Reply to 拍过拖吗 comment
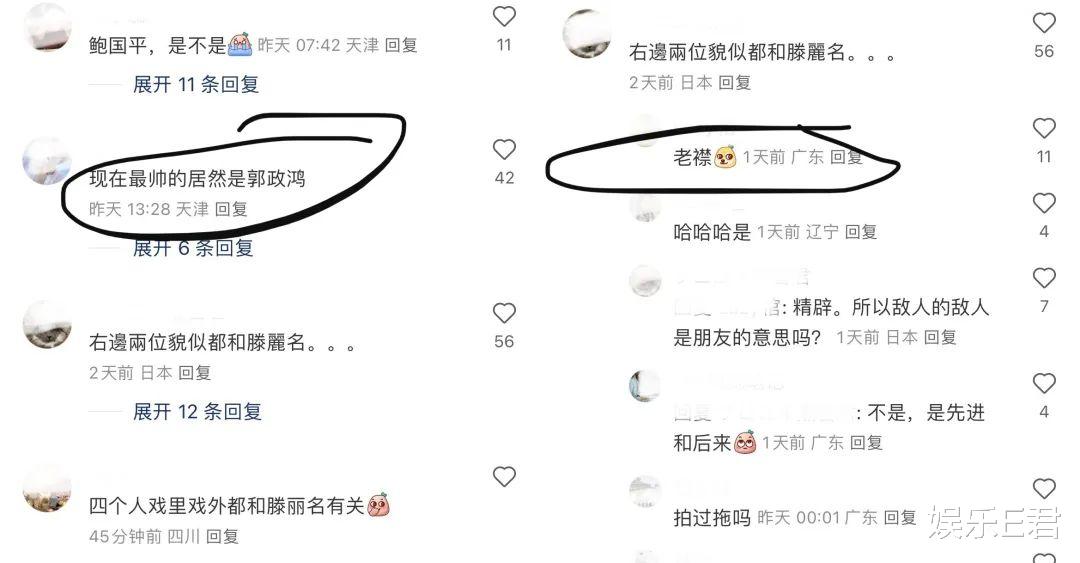The height and width of the screenshot is (563, 1080). tap(900, 518)
